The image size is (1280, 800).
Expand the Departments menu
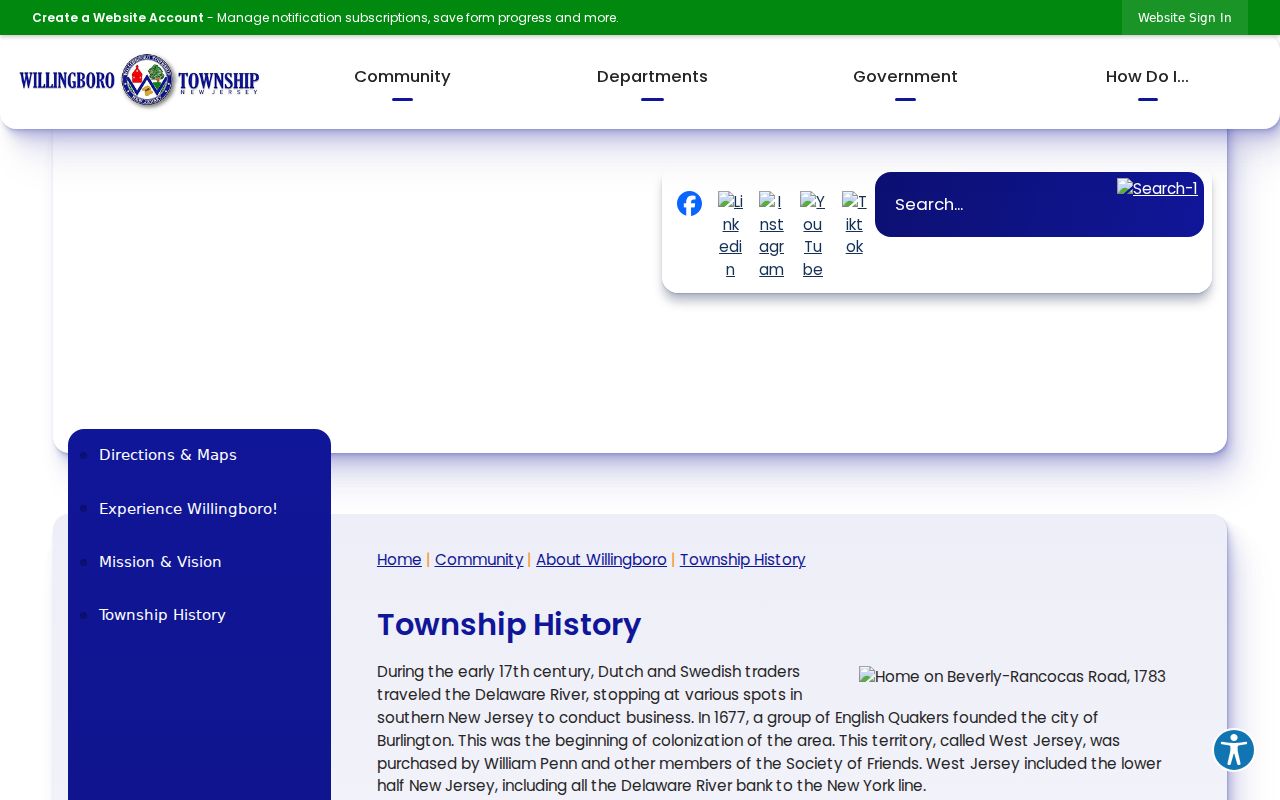coord(652,77)
